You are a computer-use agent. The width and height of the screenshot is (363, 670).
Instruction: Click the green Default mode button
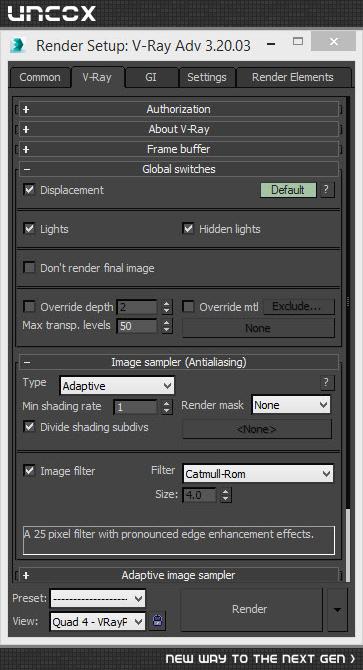(x=288, y=190)
